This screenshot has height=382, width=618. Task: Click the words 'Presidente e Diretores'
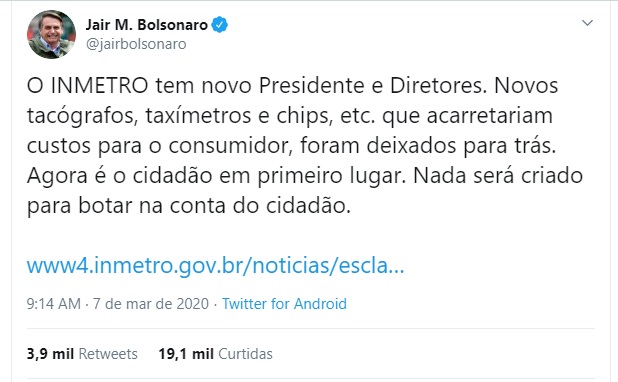click(x=370, y=86)
